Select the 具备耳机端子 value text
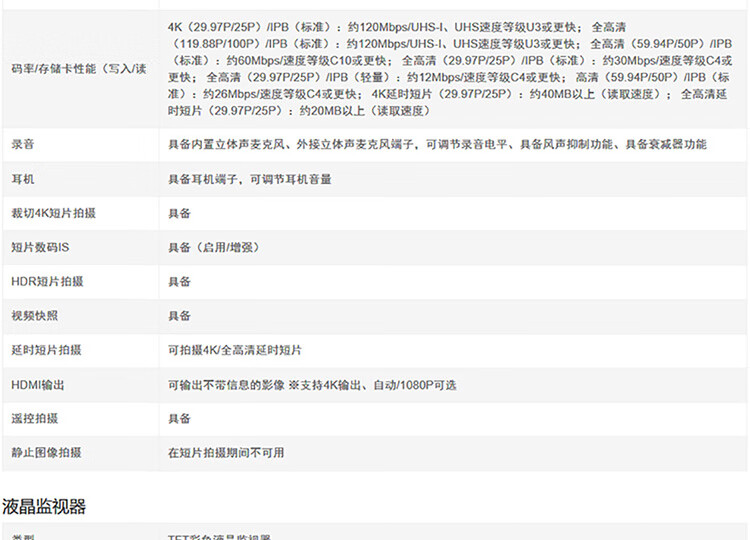Viewport: 750px width, 540px height. pyautogui.click(x=249, y=179)
